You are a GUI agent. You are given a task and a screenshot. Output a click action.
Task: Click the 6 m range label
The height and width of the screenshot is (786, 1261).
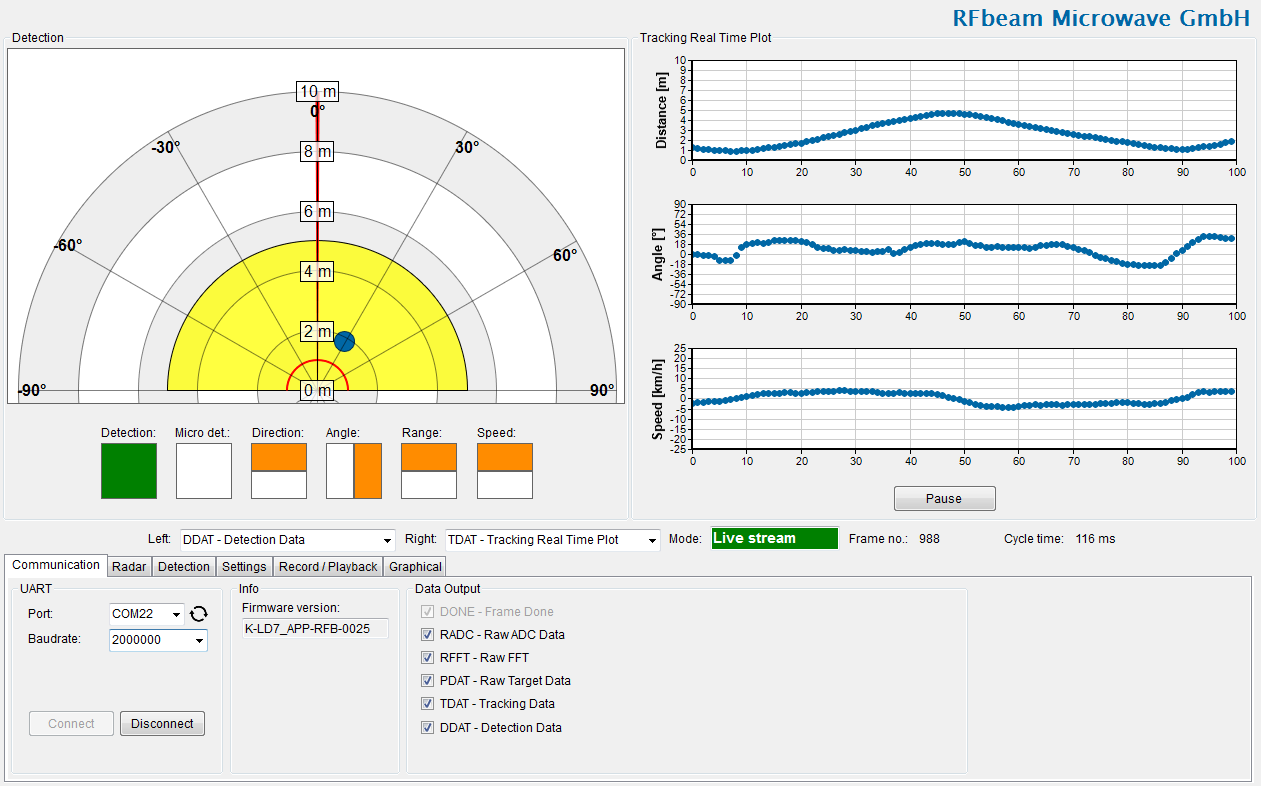318,212
